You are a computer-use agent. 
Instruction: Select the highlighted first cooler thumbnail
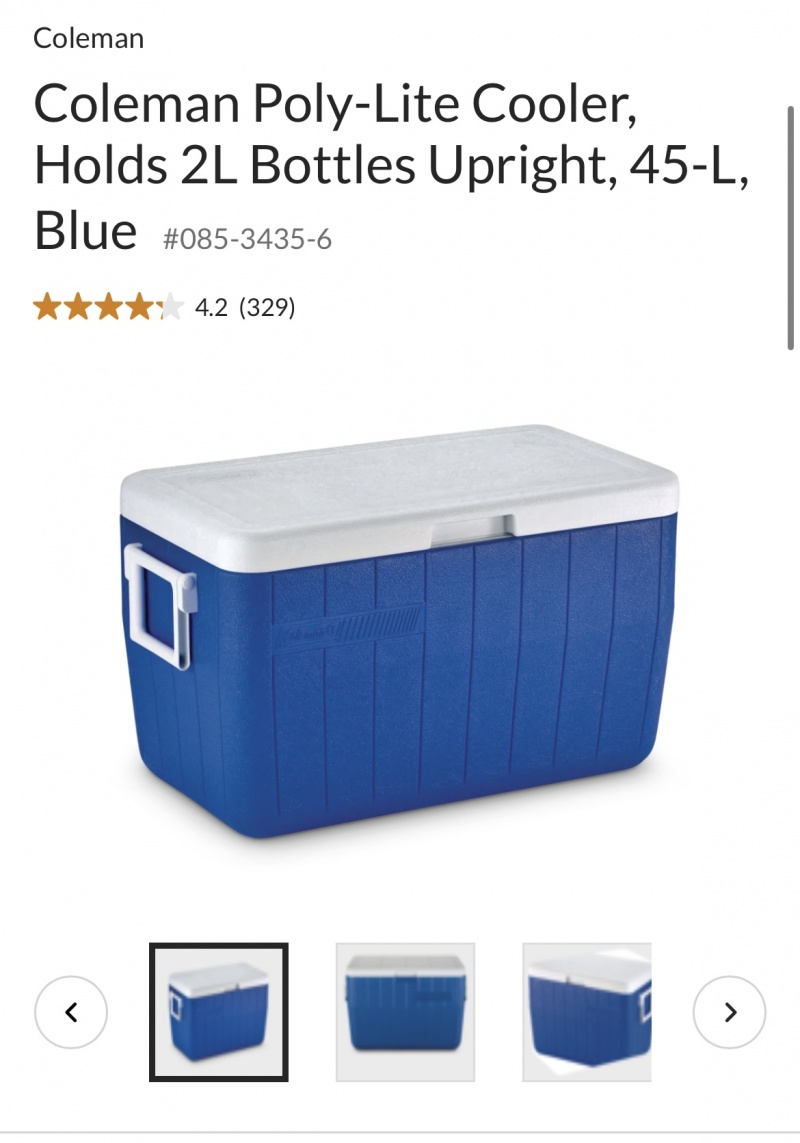[x=219, y=1012]
